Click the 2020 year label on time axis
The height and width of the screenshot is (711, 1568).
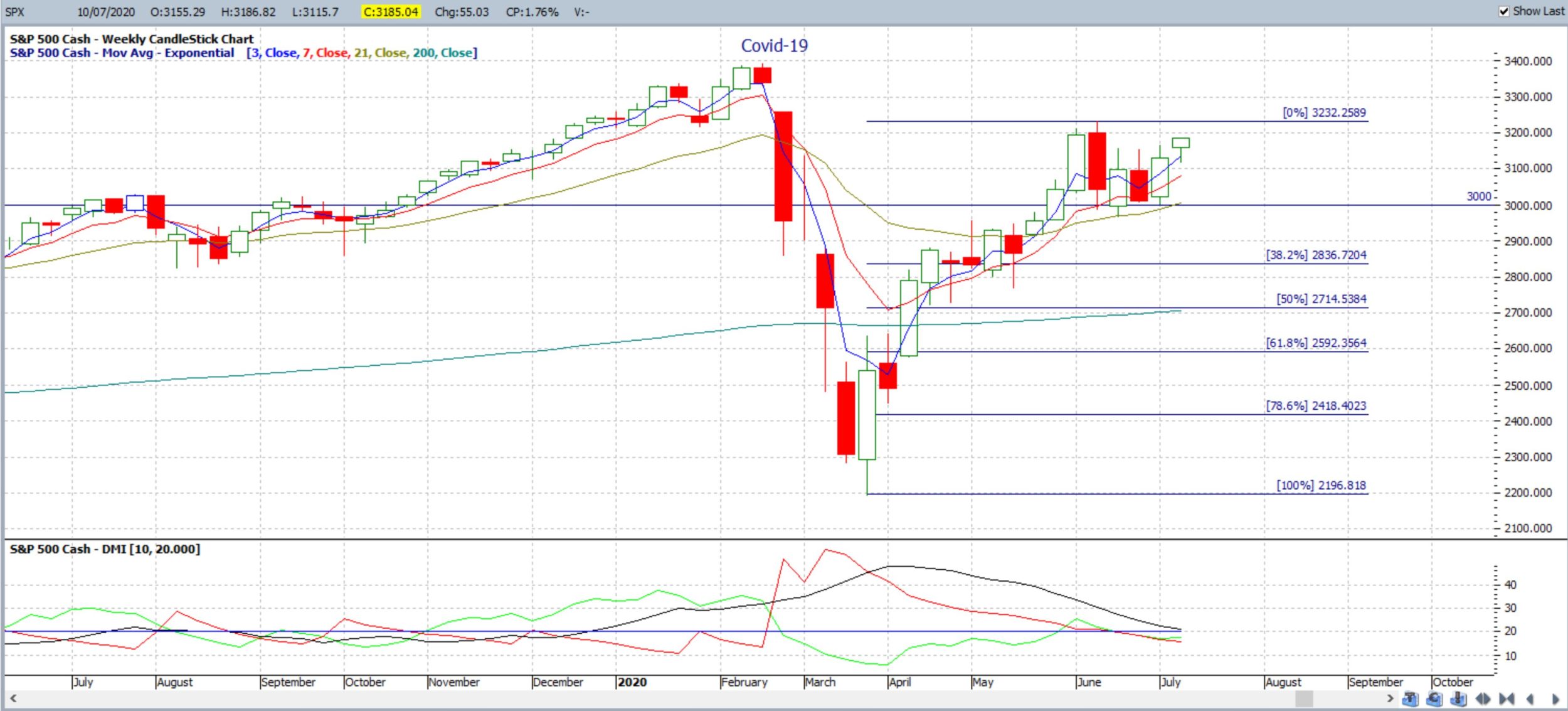pyautogui.click(x=632, y=682)
